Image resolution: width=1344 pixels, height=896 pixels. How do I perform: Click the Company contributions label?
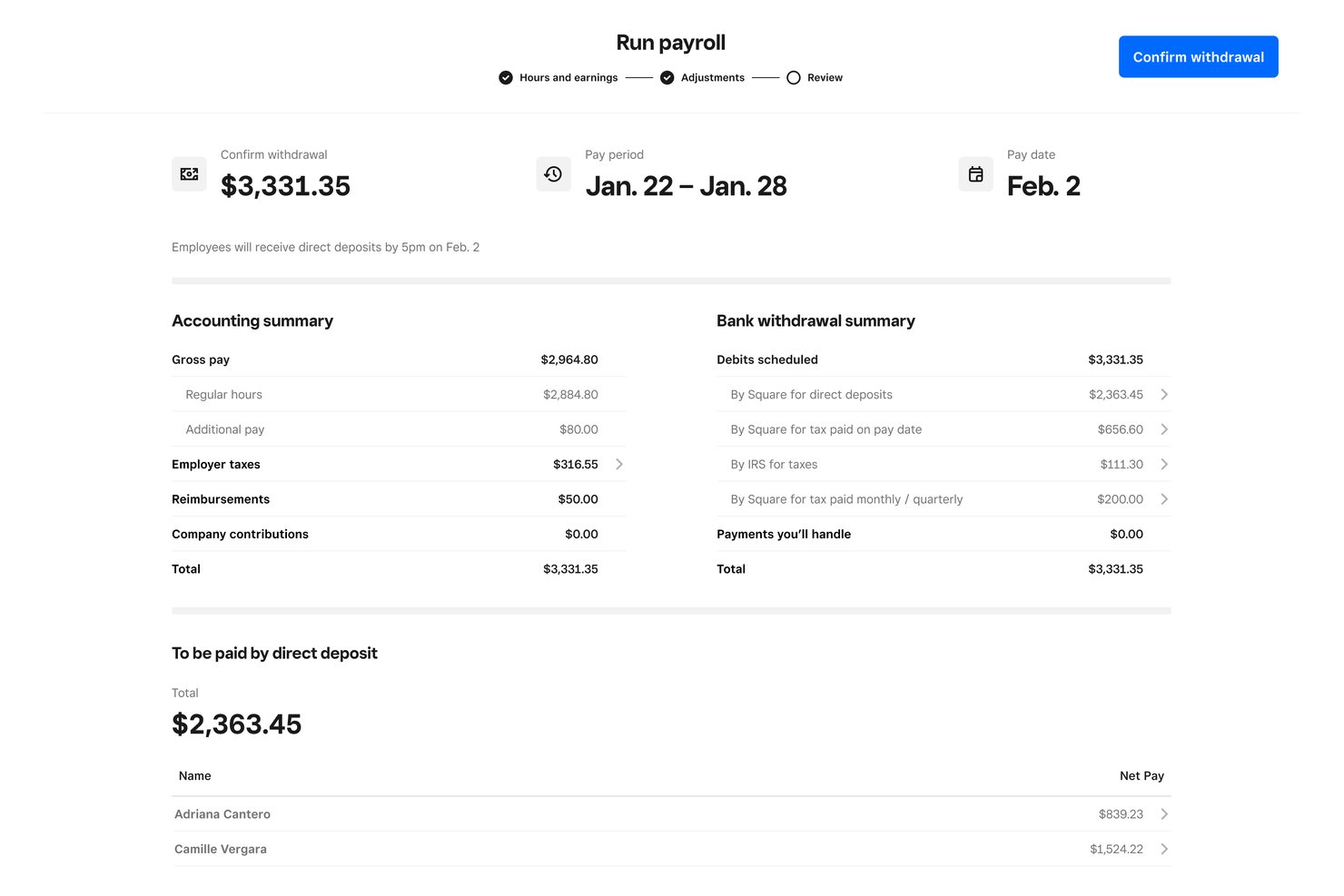point(240,534)
